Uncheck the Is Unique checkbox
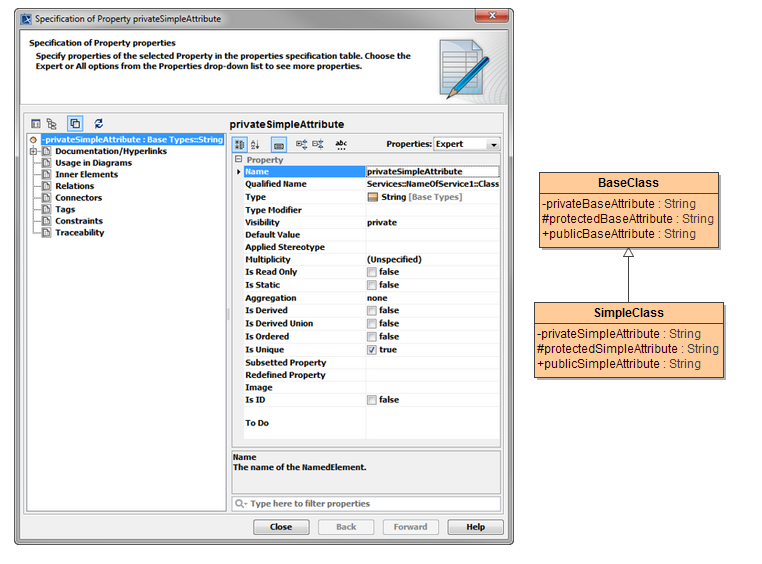The height and width of the screenshot is (564, 762). pos(372,350)
